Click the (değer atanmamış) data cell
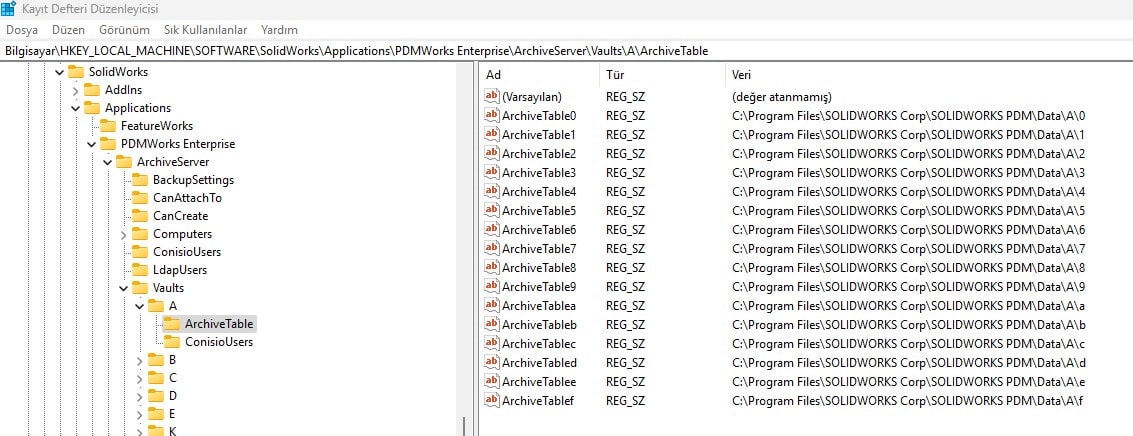This screenshot has height=436, width=1133. (782, 96)
